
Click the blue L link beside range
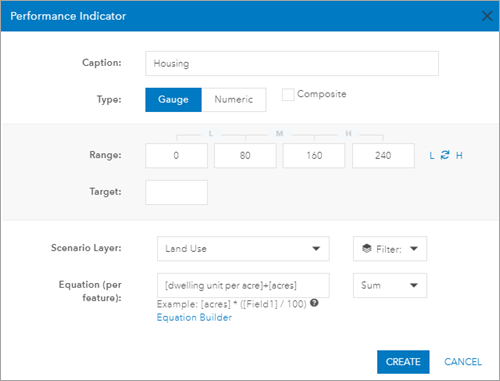click(x=432, y=156)
